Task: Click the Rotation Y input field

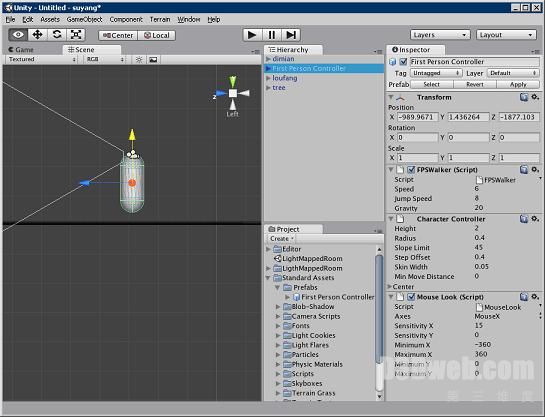Action: 468,138
